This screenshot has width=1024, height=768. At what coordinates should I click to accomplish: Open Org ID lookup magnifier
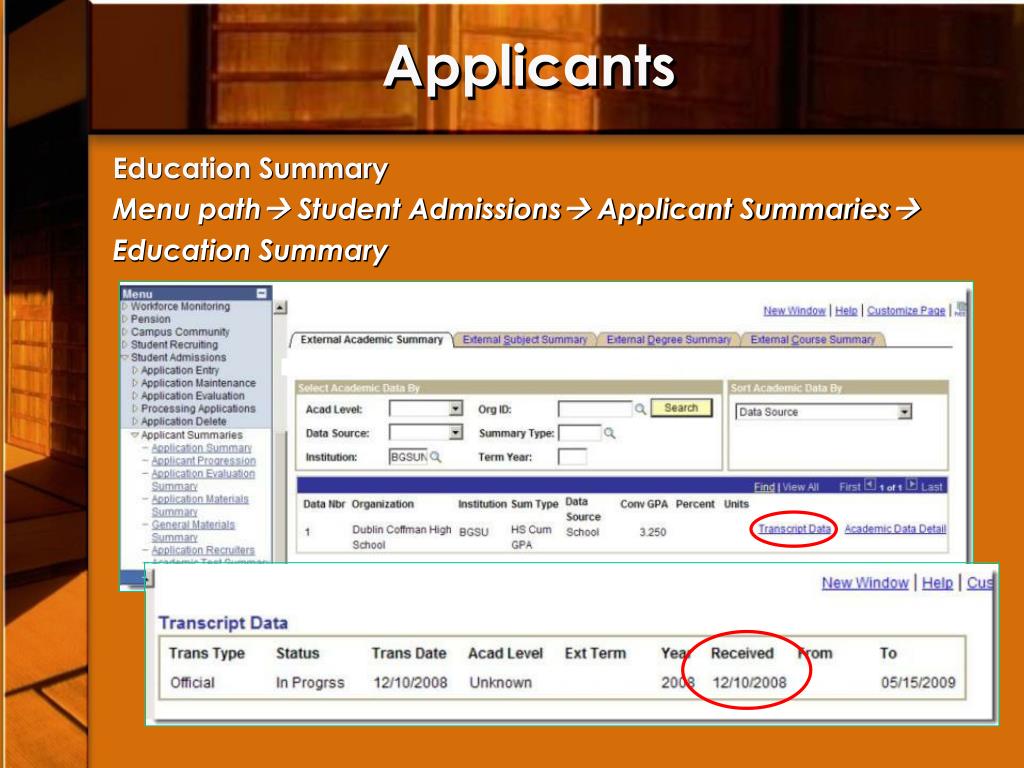(x=640, y=409)
